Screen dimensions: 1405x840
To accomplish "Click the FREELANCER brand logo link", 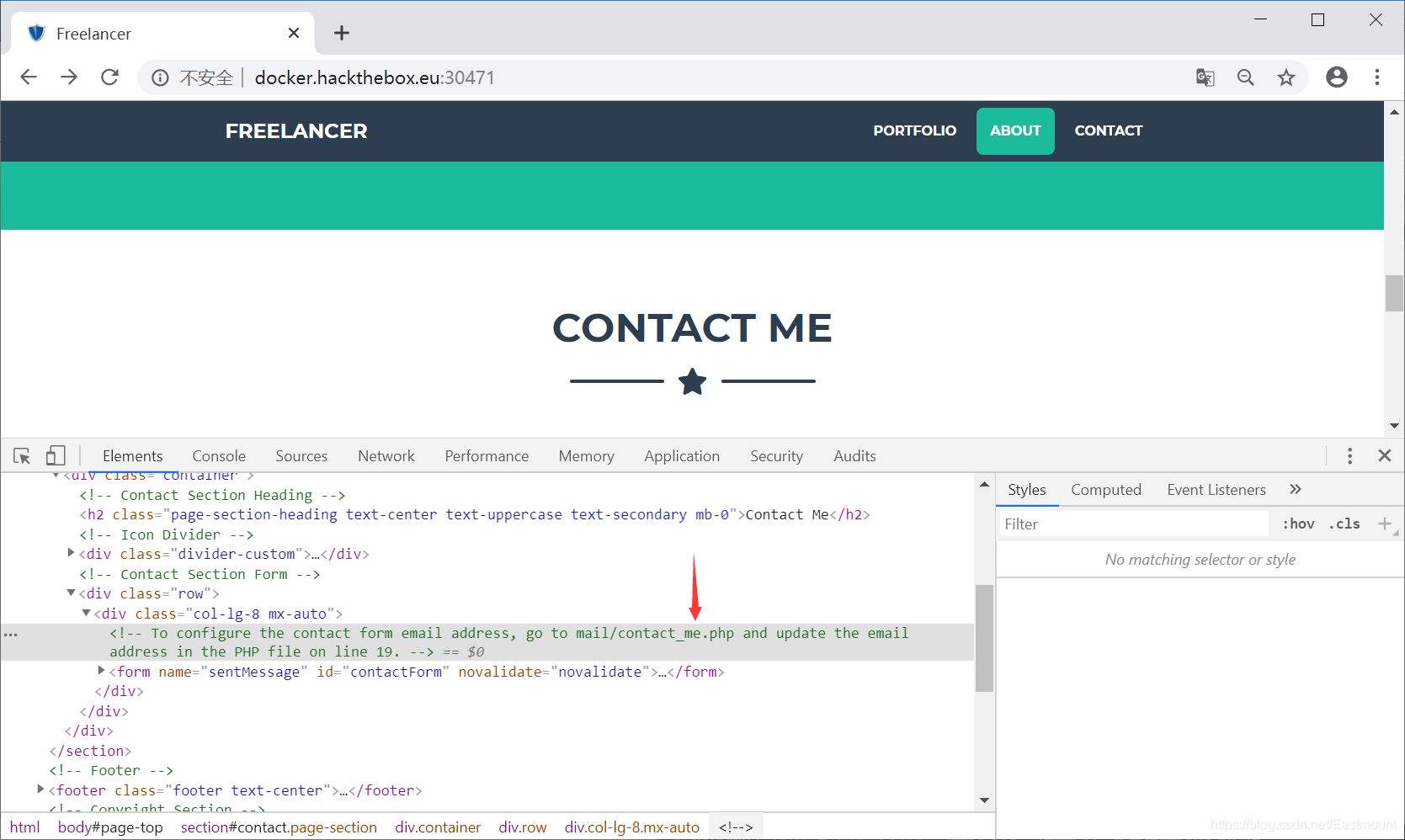I will tap(296, 130).
